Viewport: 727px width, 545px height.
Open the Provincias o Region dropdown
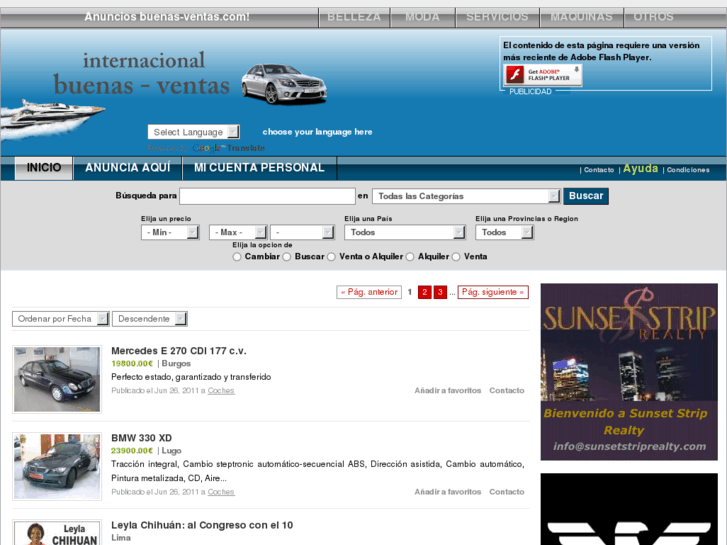point(504,232)
